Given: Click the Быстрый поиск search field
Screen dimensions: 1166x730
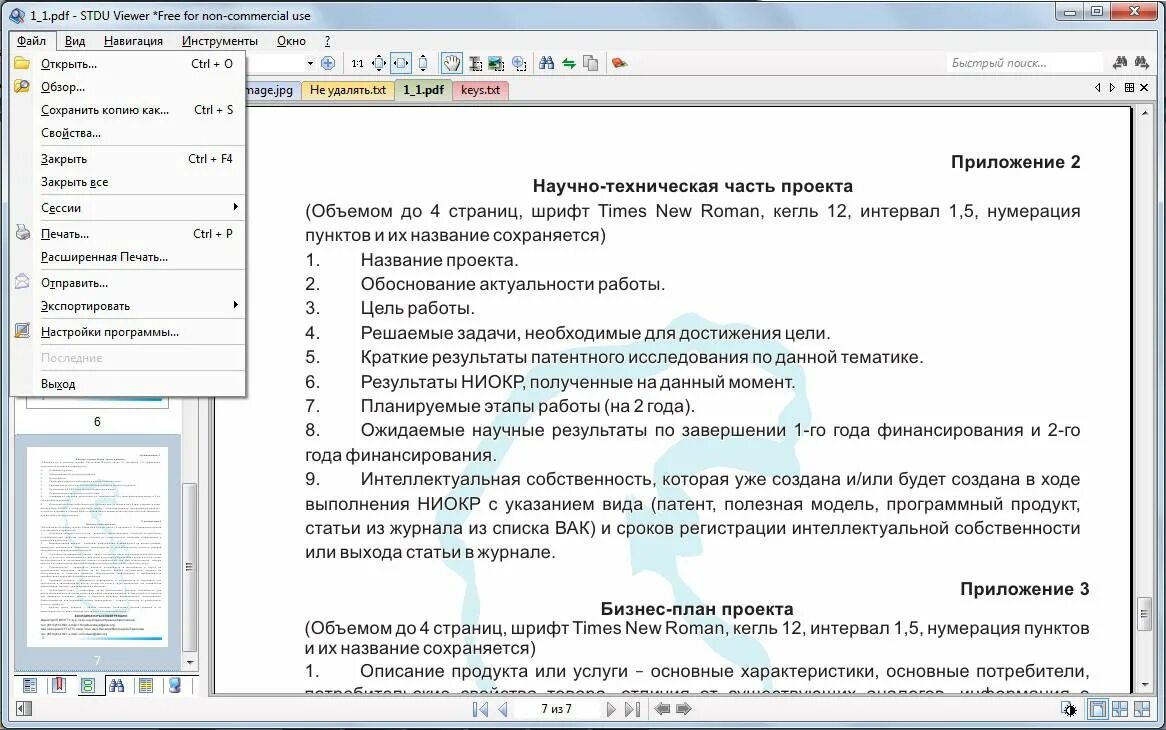Looking at the screenshot, I should [1025, 63].
